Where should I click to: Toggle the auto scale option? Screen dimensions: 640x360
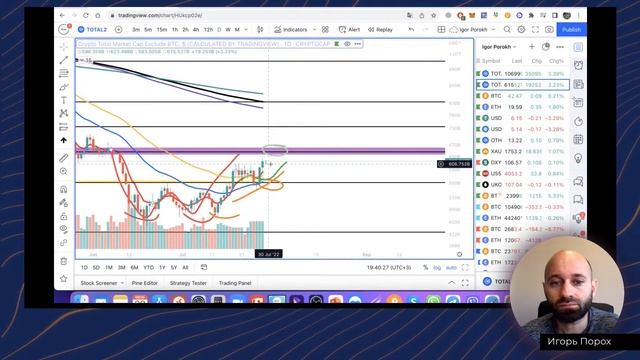[x=451, y=268]
